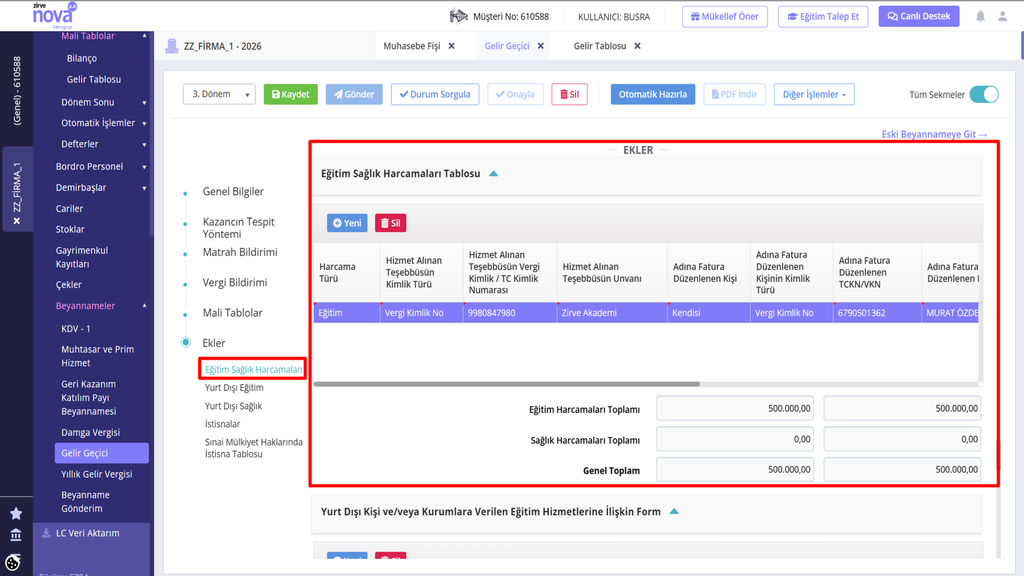Collapse the Eğitim Sağlık Harcamaları Tablosu section

(494, 174)
